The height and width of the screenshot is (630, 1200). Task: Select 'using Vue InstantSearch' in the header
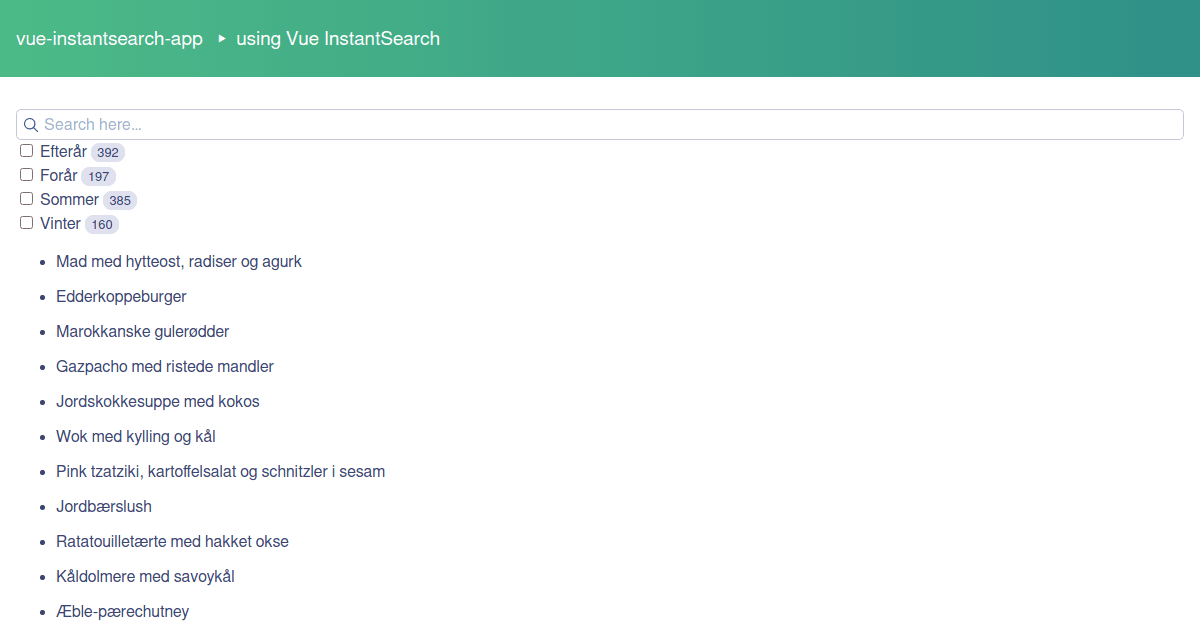[338, 39]
